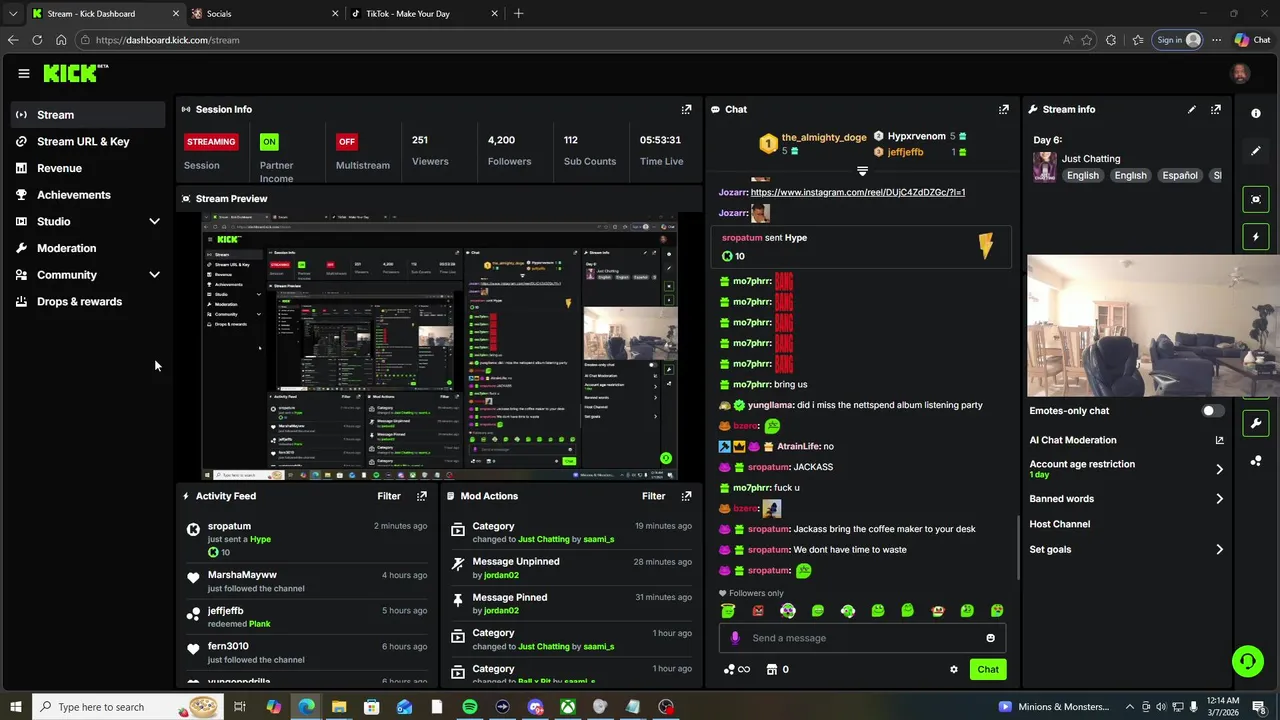Switch to TikTok - Make Your Day tab
This screenshot has width=1280, height=720.
pos(423,14)
